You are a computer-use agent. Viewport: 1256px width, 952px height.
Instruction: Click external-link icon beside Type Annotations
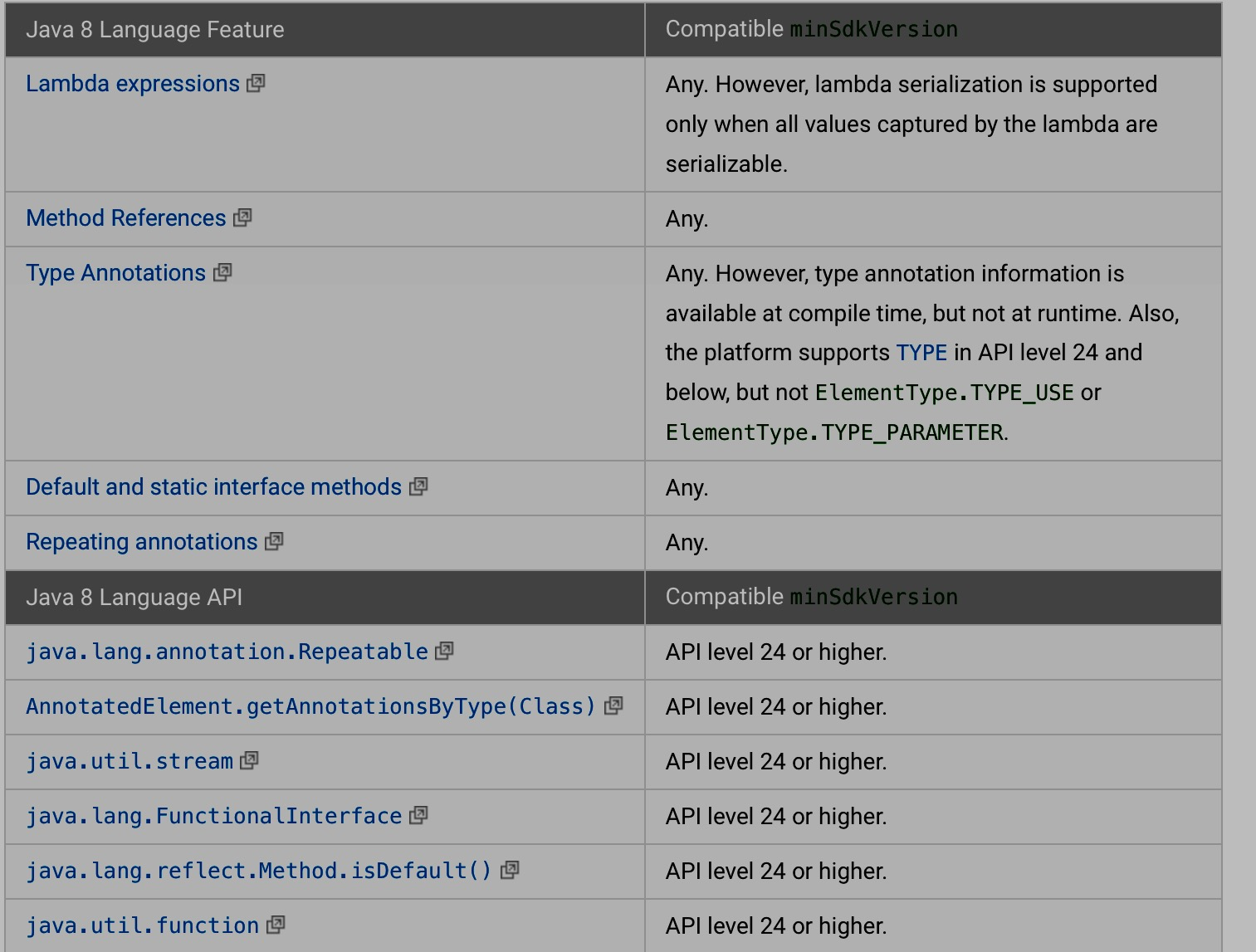(223, 272)
